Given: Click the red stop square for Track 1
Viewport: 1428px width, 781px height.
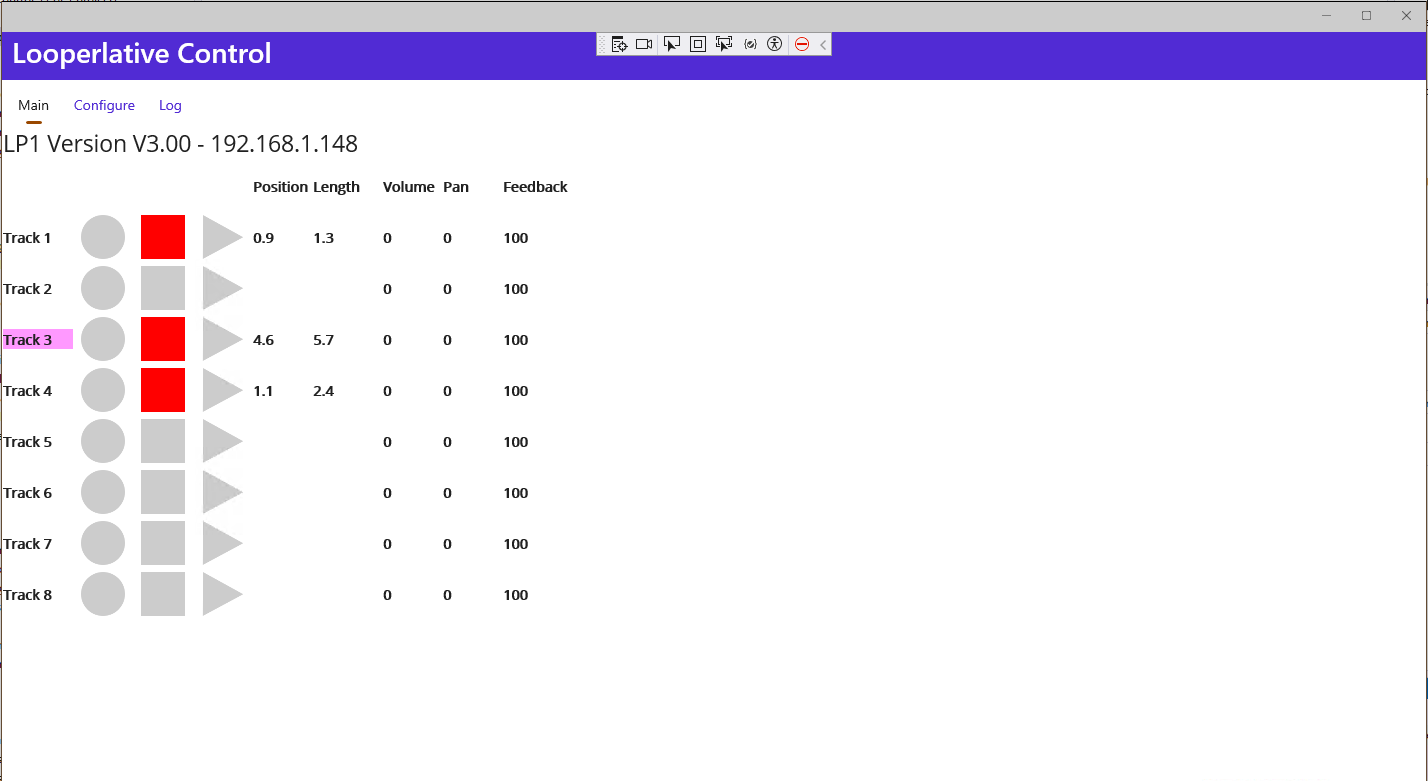Looking at the screenshot, I should click(x=163, y=237).
